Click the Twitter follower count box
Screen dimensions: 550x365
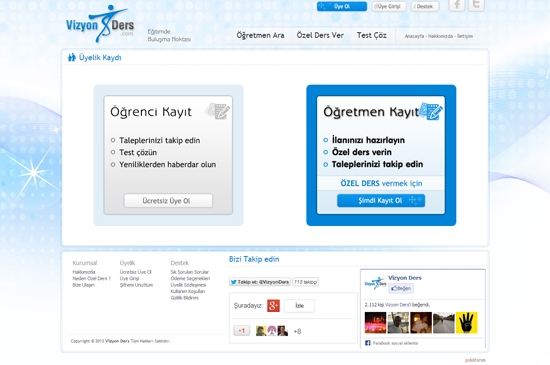tap(306, 282)
